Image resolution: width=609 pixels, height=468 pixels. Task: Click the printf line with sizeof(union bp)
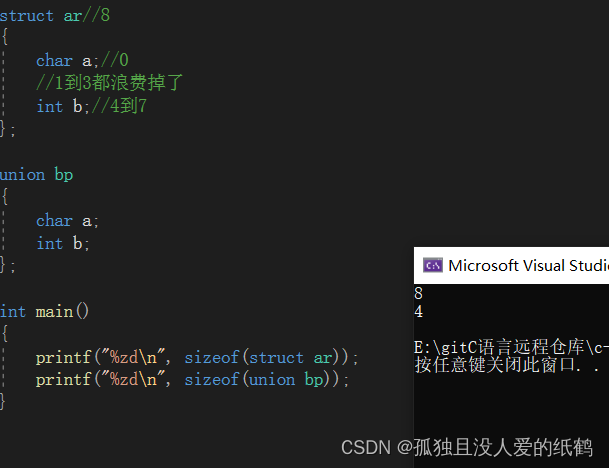(192, 380)
